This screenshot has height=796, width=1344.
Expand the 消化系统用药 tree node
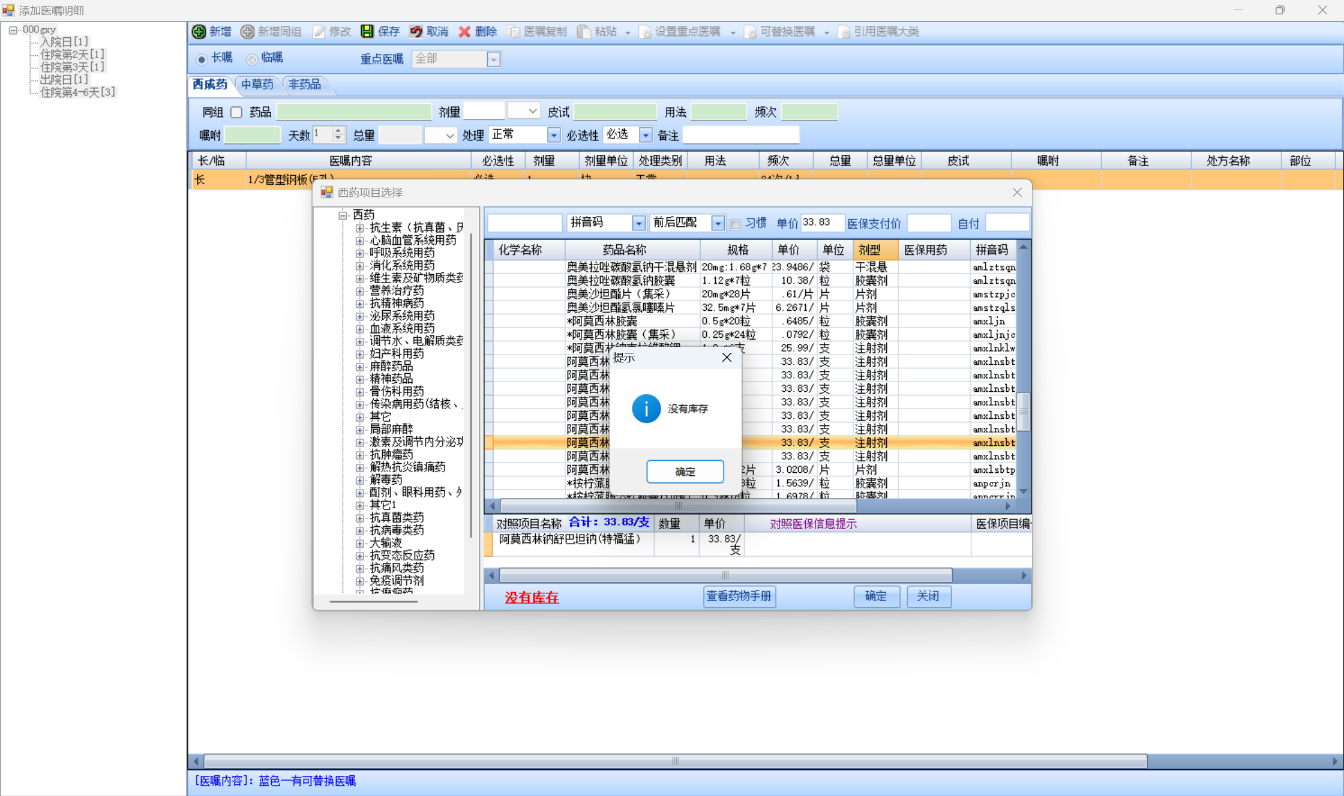[x=361, y=265]
